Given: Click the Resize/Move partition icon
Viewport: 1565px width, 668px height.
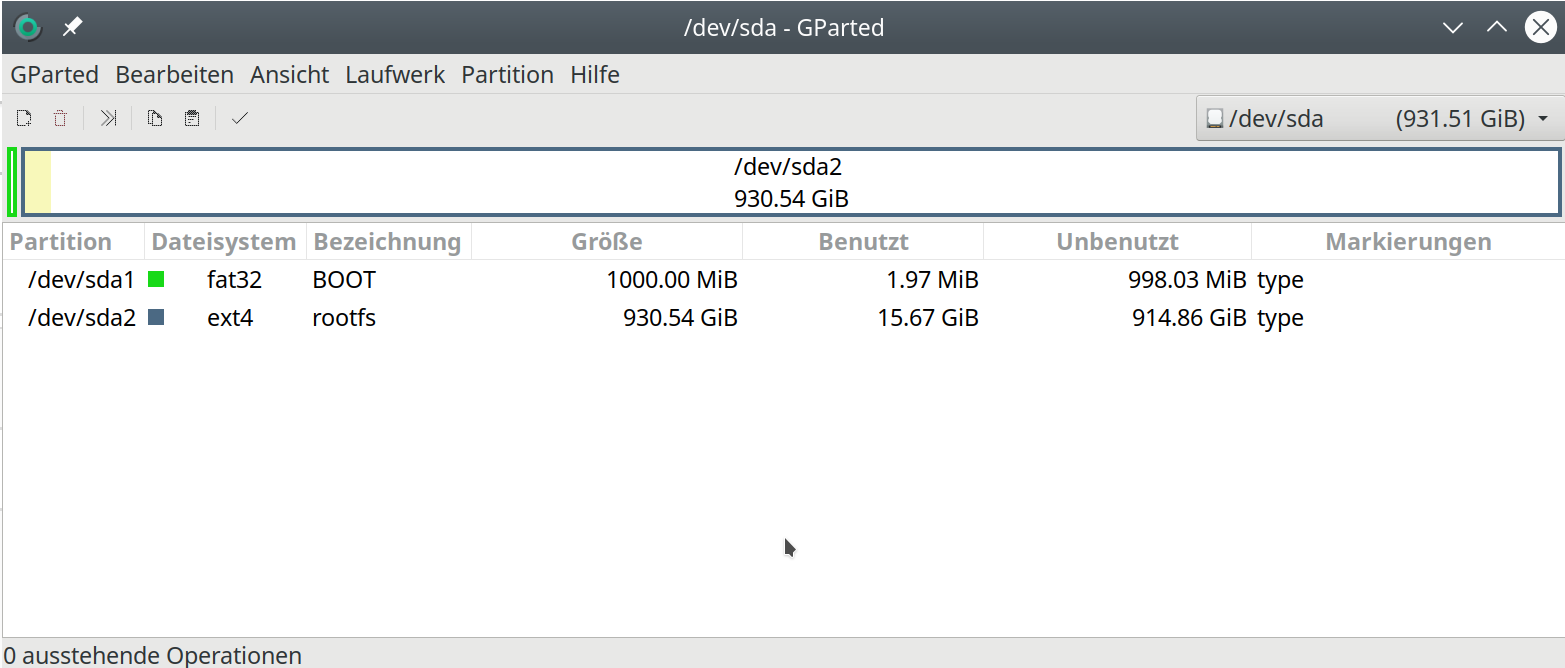Looking at the screenshot, I should (x=108, y=119).
